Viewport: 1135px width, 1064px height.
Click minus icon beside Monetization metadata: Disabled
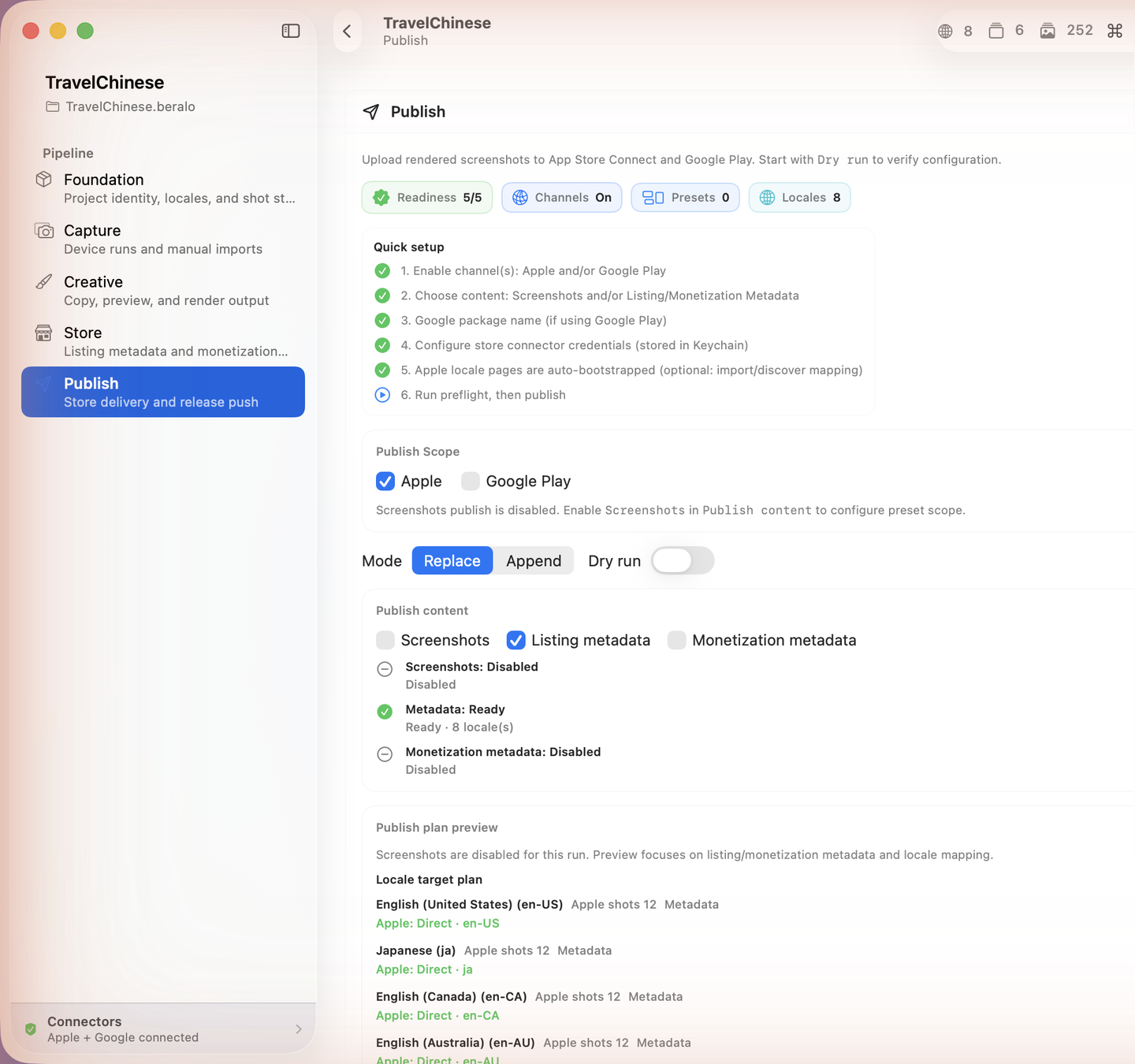[385, 754]
